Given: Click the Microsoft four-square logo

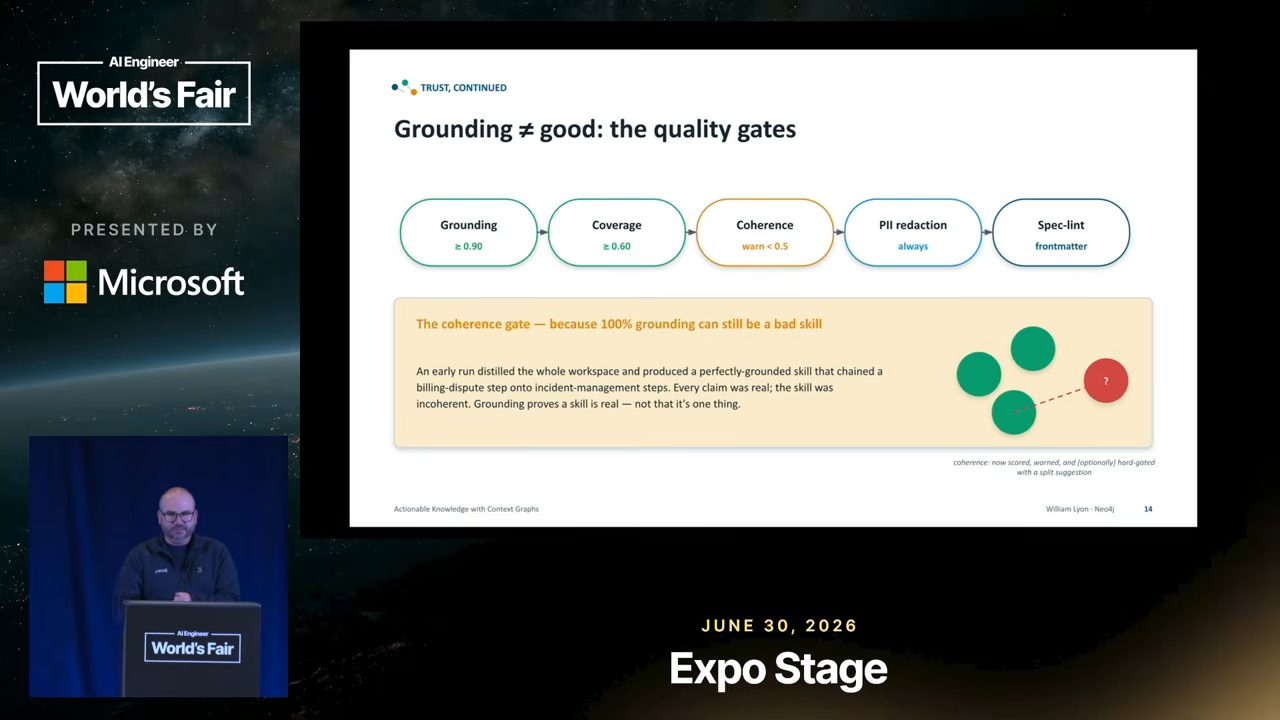Looking at the screenshot, I should tap(65, 282).
